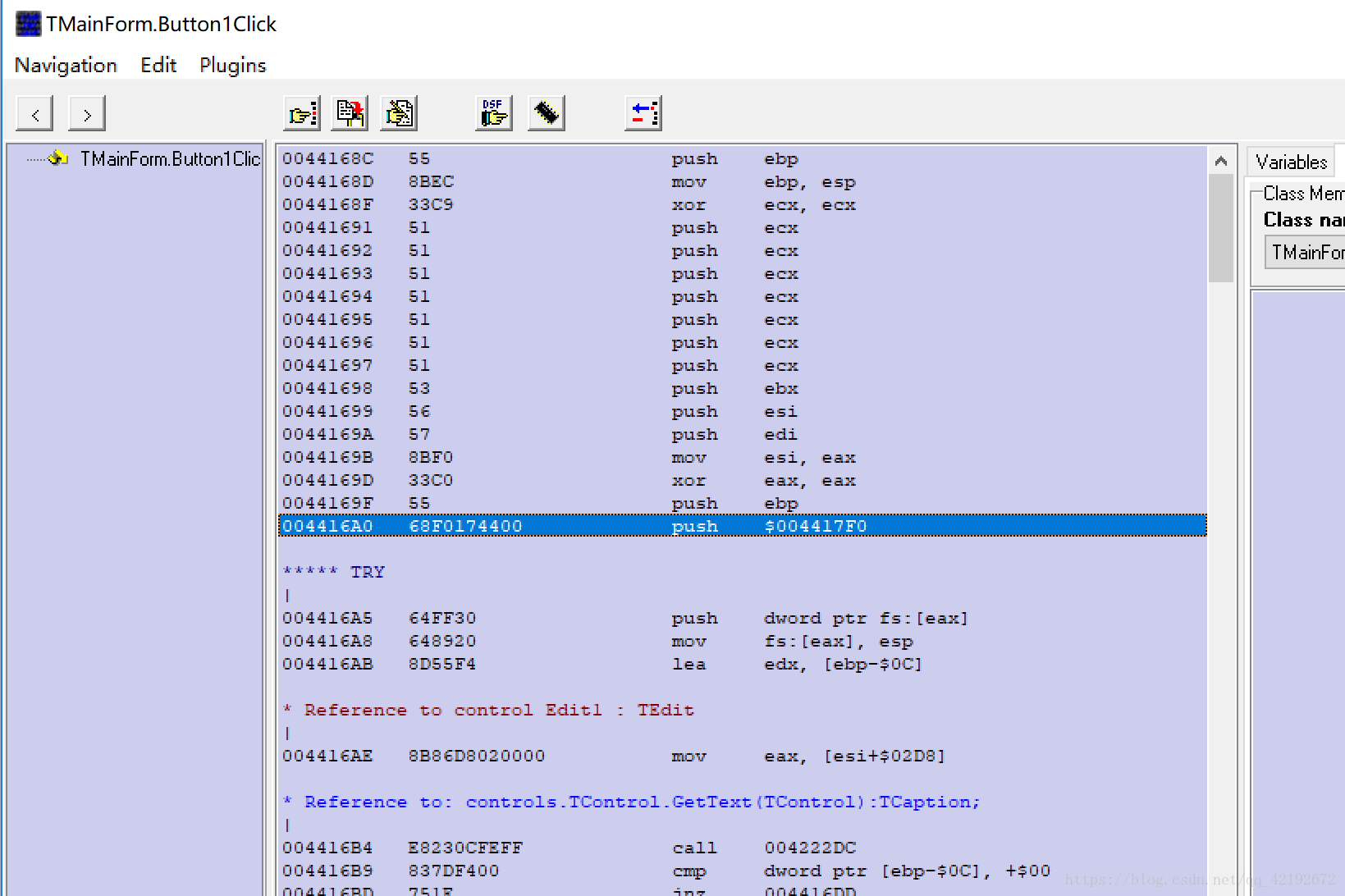This screenshot has width=1345, height=896.
Task: Select the highlighted push $004417F0 line
Action: 742,526
